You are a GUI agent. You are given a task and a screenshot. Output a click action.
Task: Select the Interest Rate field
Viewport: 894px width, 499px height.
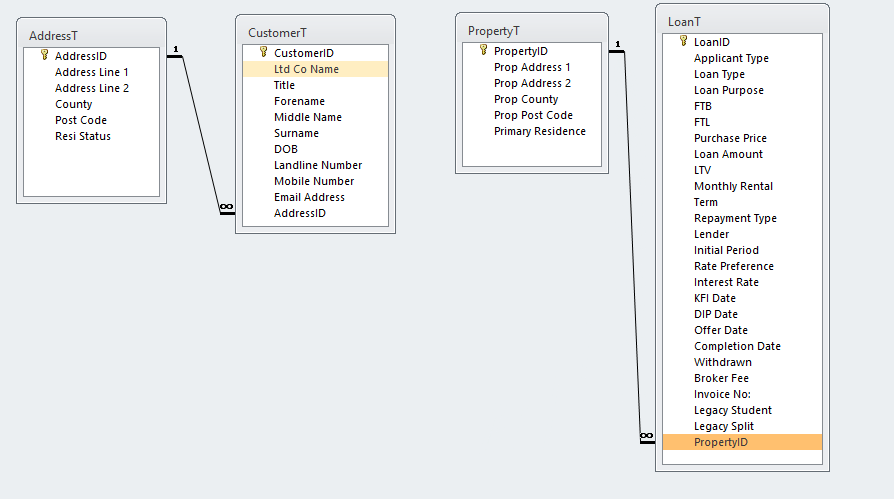coord(742,281)
